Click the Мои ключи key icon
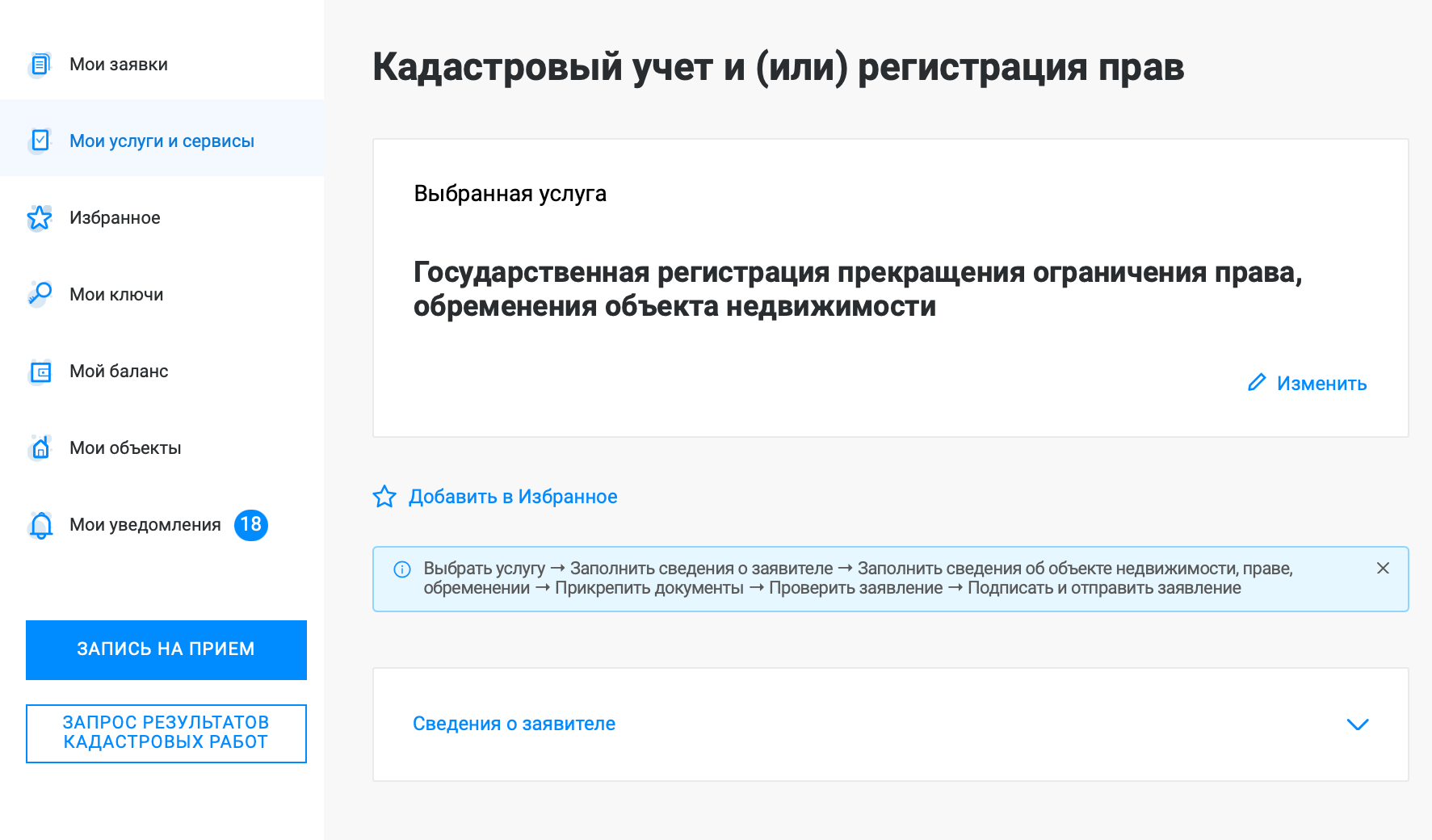1432x840 pixels. 40,294
